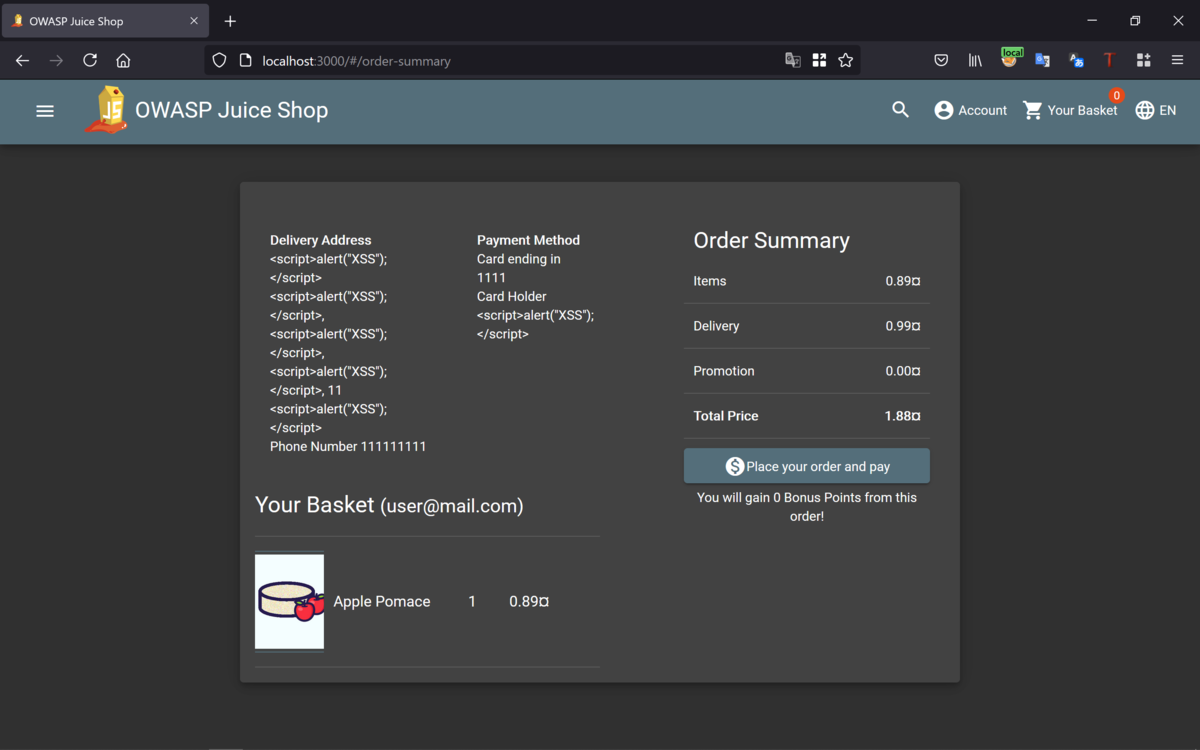Screen dimensions: 1200x750
Task: Click the basket item count badge
Action: (1116, 96)
